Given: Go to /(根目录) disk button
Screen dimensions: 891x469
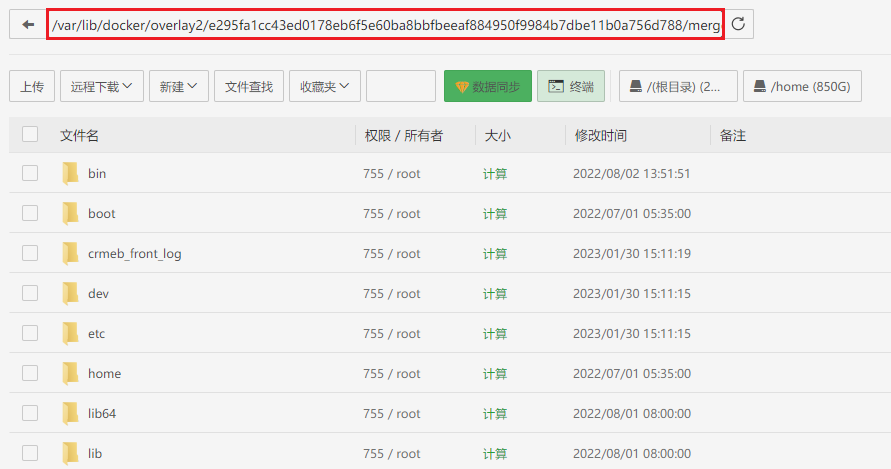Looking at the screenshot, I should pos(678,86).
